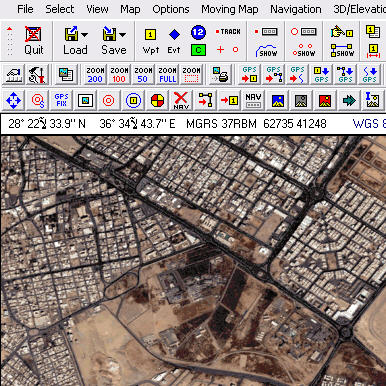
Task: Click the red yellow crosshair circle icon
Action: click(x=157, y=100)
